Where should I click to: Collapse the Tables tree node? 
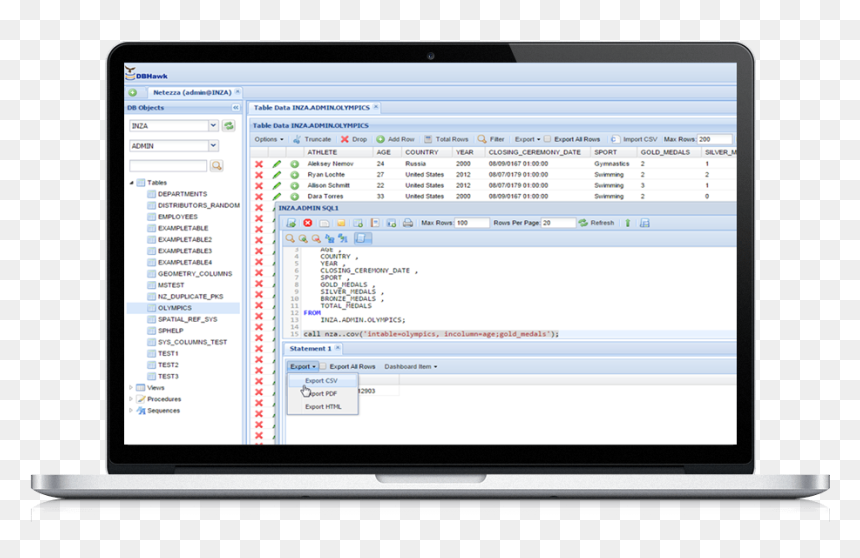tap(132, 183)
